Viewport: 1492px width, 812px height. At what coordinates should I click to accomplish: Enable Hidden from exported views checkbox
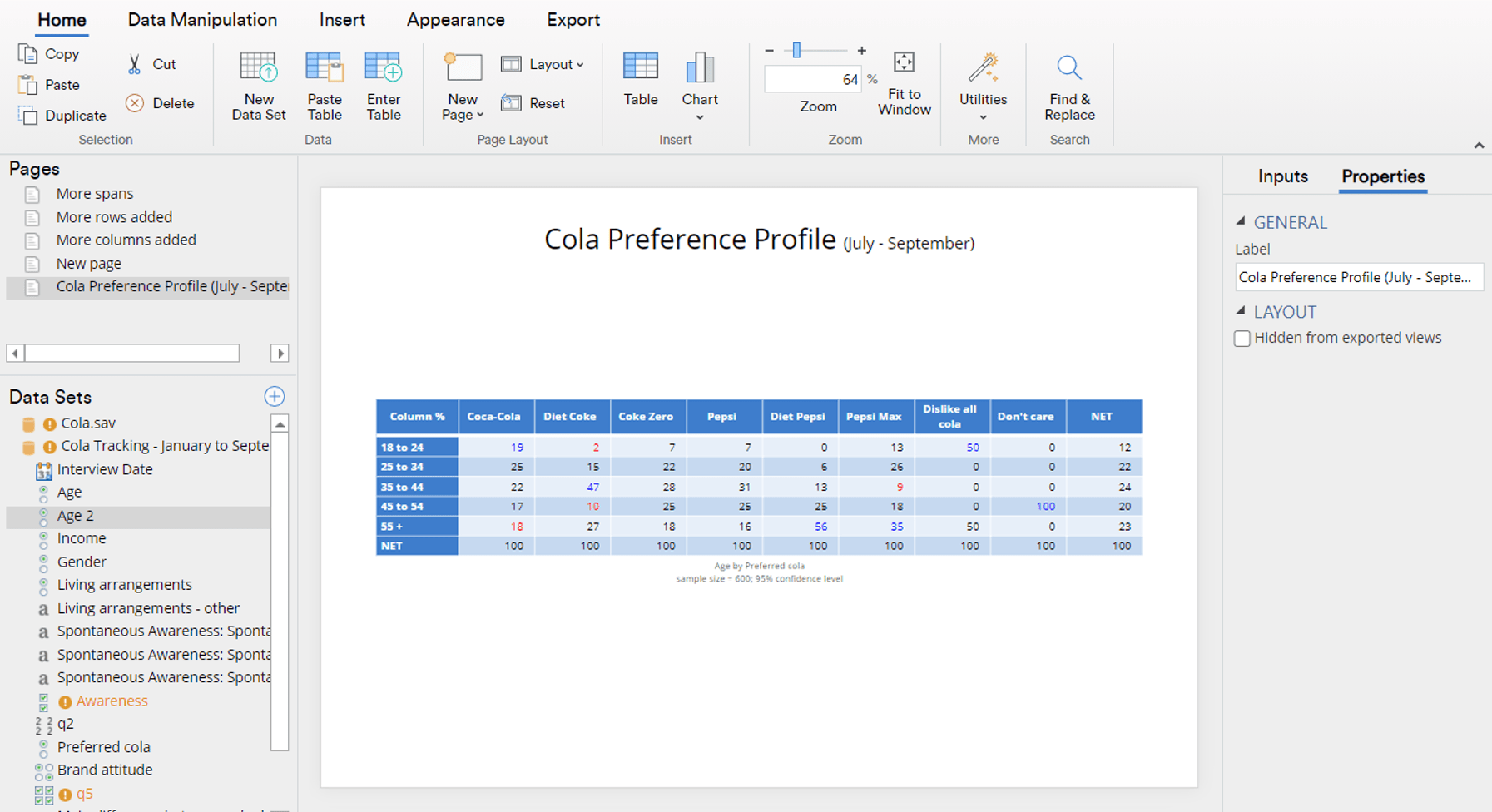point(1242,339)
